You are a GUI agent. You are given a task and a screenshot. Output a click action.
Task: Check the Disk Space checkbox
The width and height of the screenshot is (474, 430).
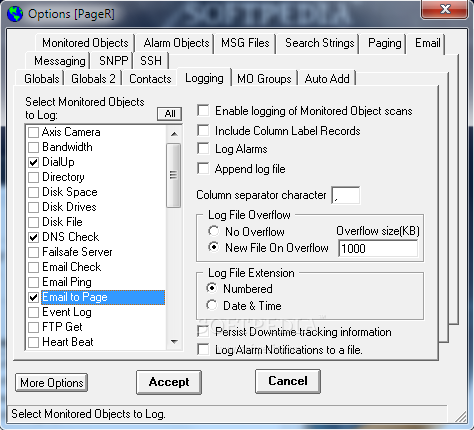(x=33, y=192)
